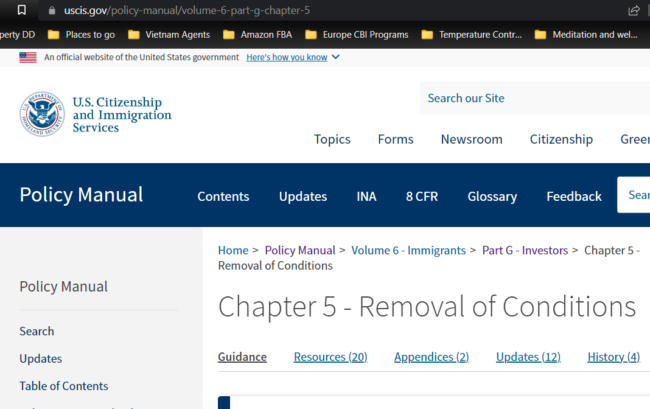Select the Guidance tab
Viewport: 650px width, 409px height.
point(242,357)
